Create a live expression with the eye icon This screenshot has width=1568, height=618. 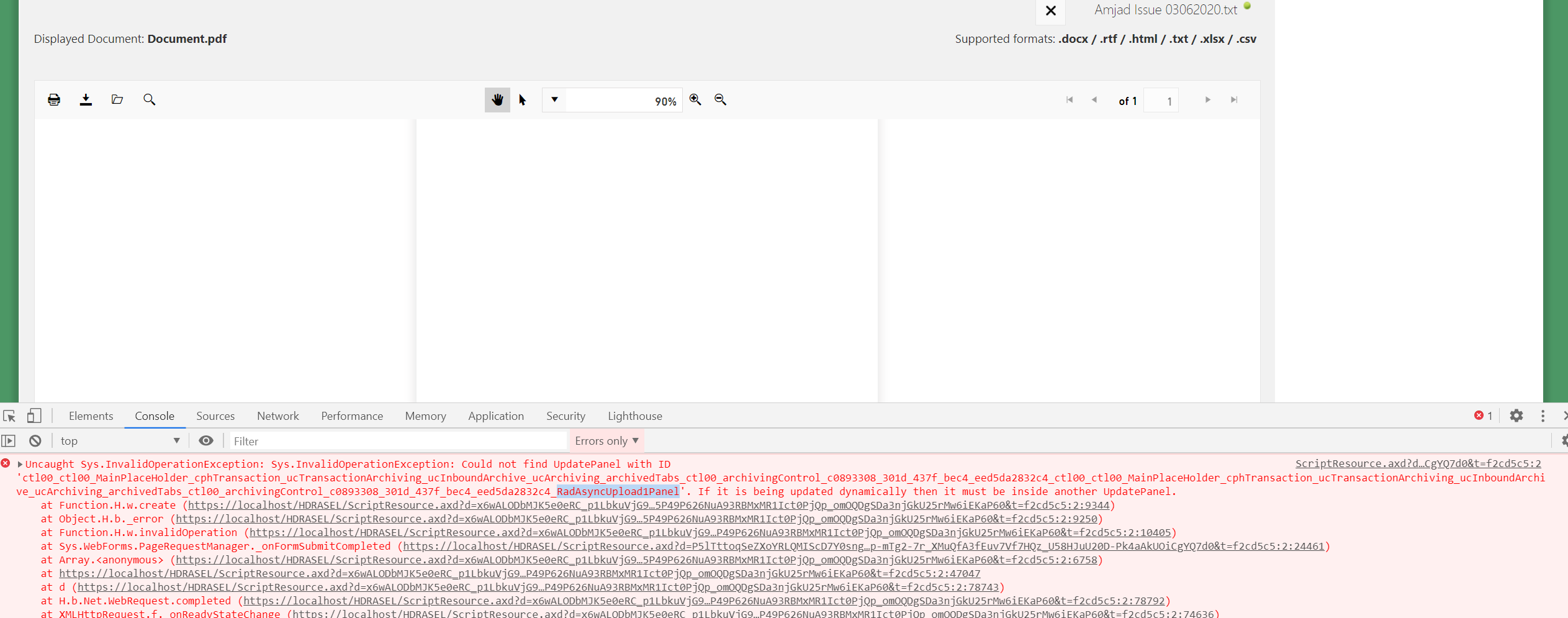206,441
